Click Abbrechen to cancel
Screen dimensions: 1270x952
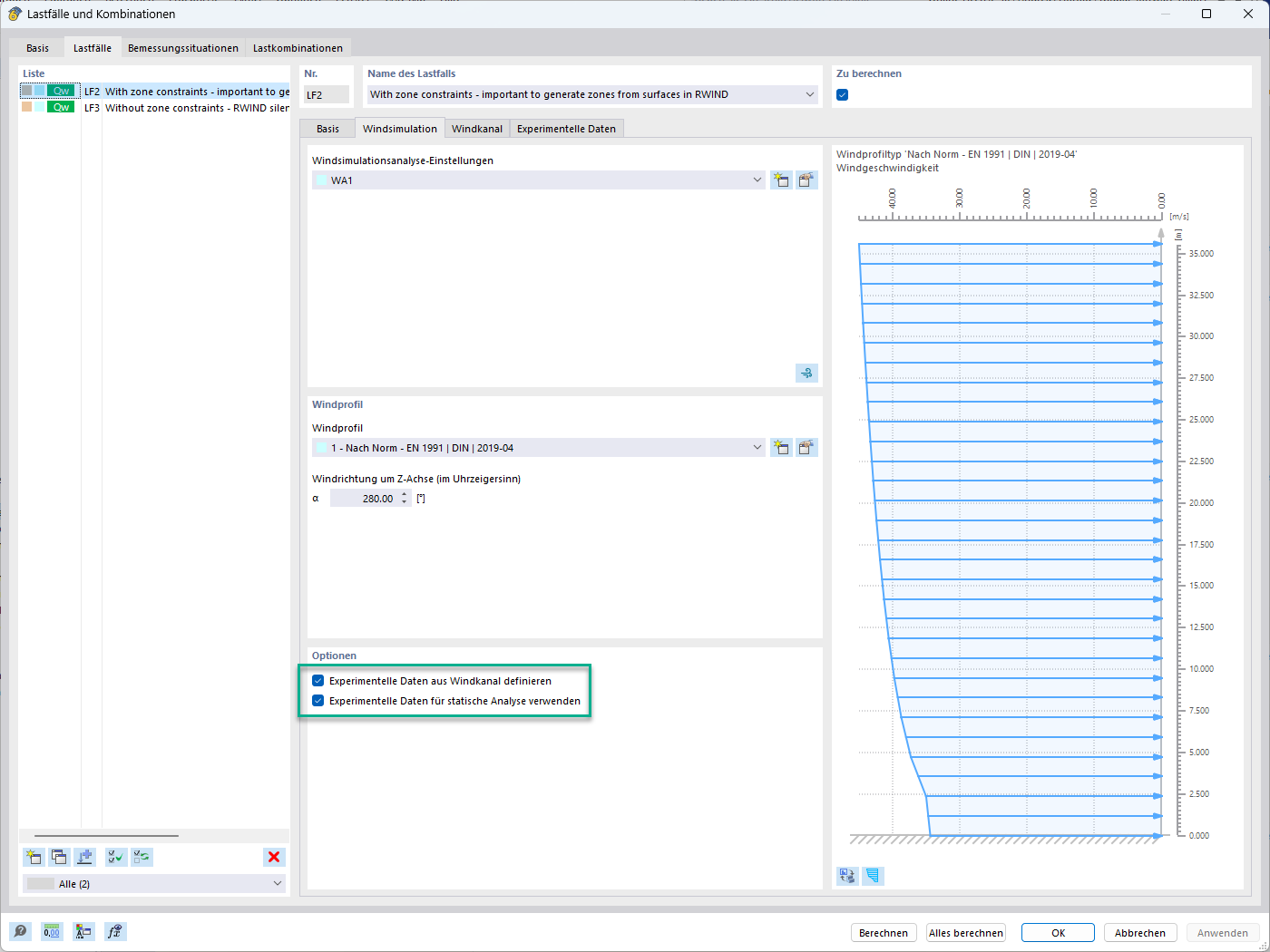[1140, 932]
